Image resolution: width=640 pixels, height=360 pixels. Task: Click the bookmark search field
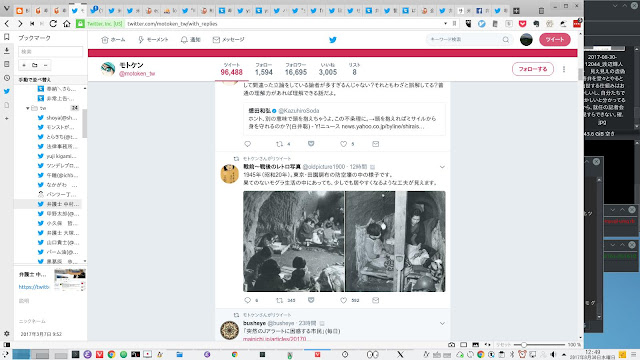(x=51, y=51)
